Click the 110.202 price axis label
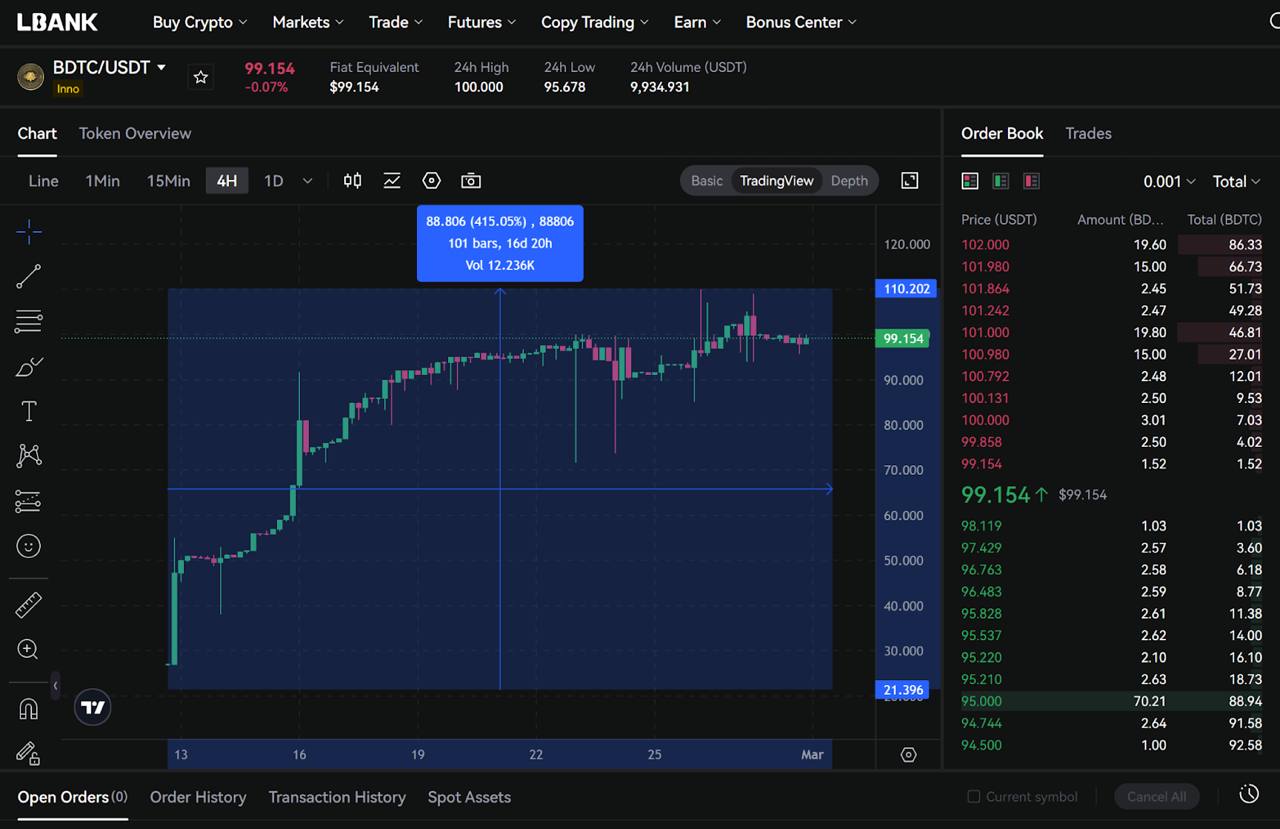 pyautogui.click(x=906, y=289)
